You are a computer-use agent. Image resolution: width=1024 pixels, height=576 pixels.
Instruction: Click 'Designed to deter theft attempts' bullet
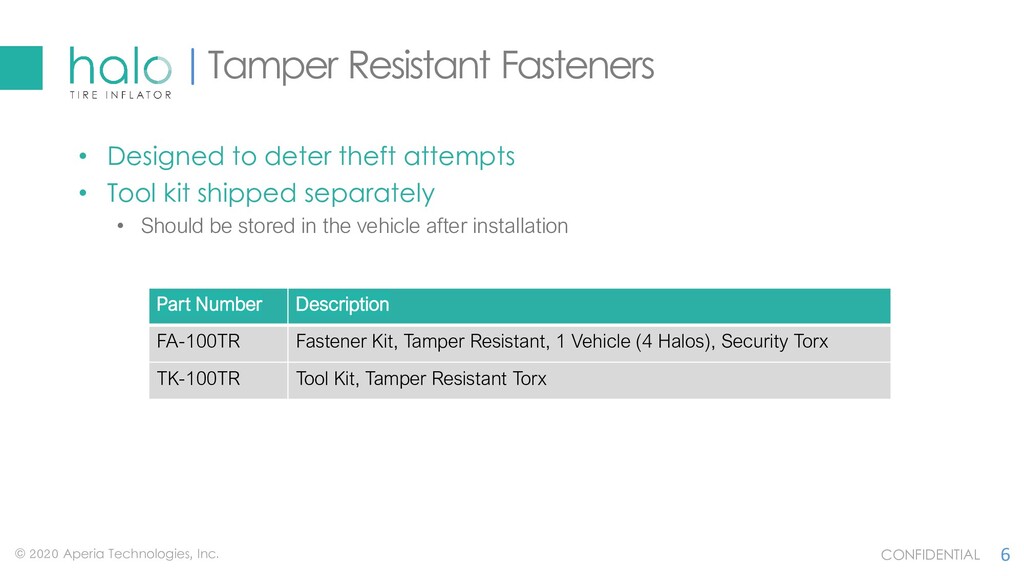coord(311,157)
